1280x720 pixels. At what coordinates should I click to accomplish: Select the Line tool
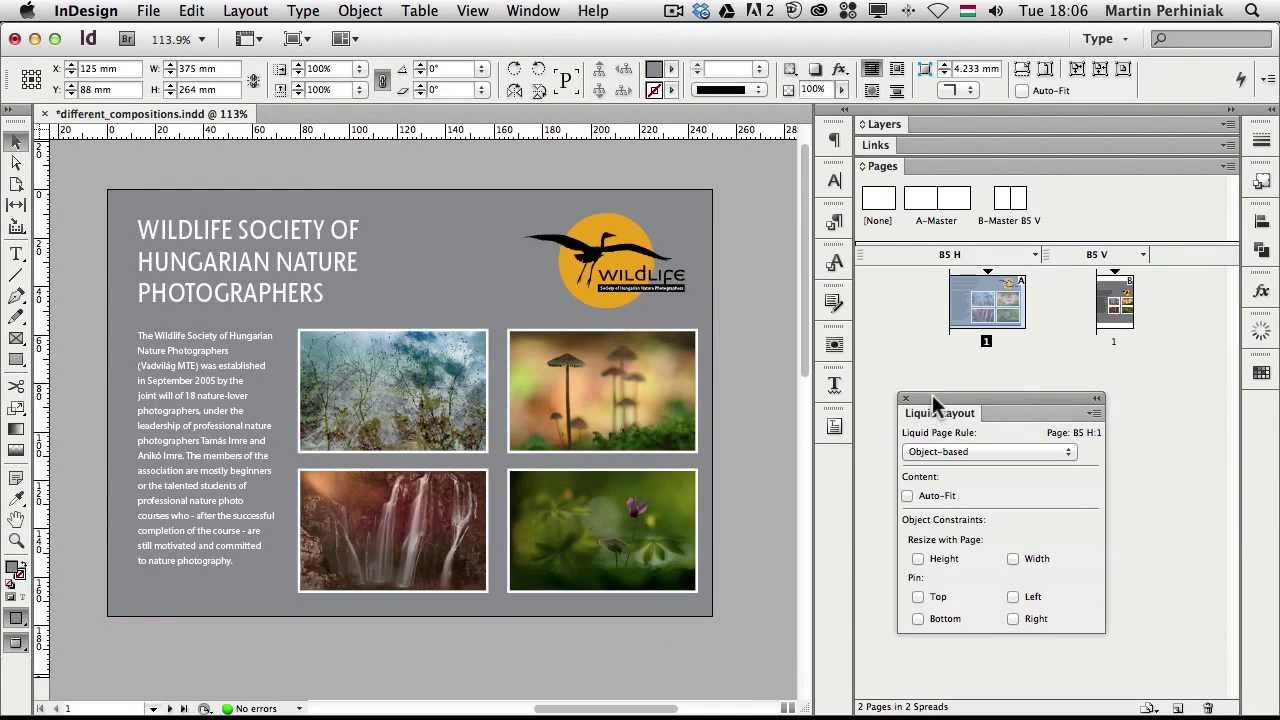click(x=16, y=275)
